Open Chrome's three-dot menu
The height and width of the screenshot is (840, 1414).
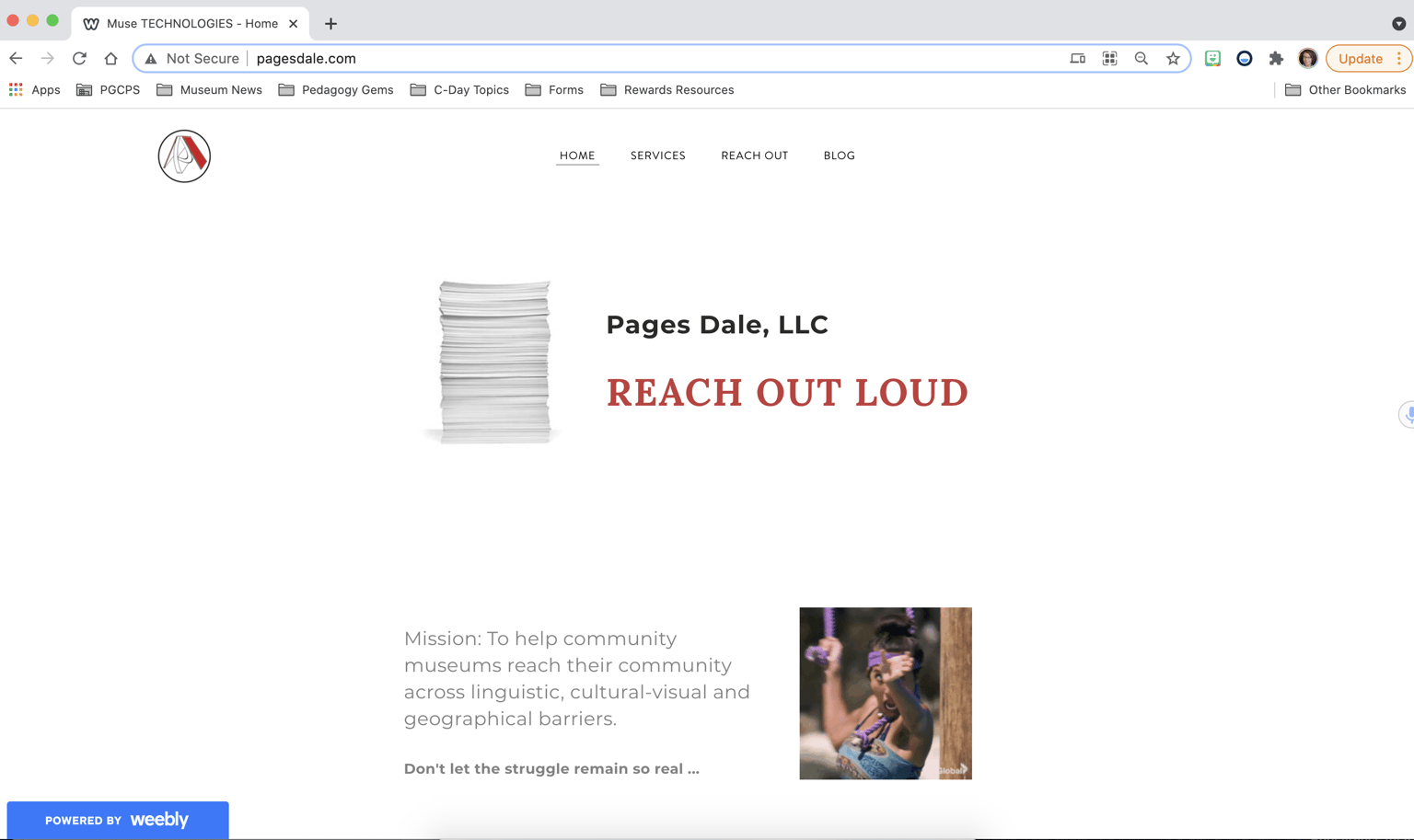(x=1399, y=58)
